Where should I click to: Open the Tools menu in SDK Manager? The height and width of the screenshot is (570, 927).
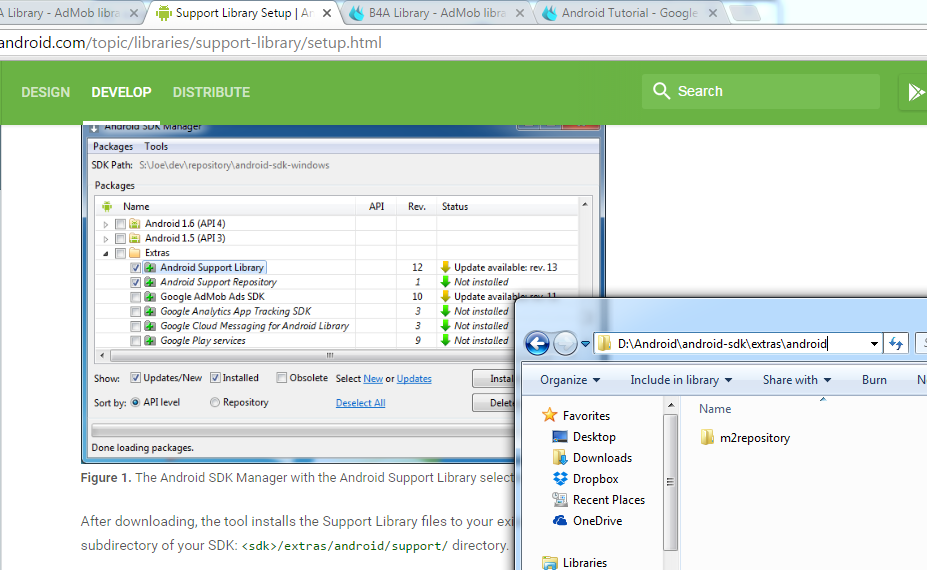156,146
